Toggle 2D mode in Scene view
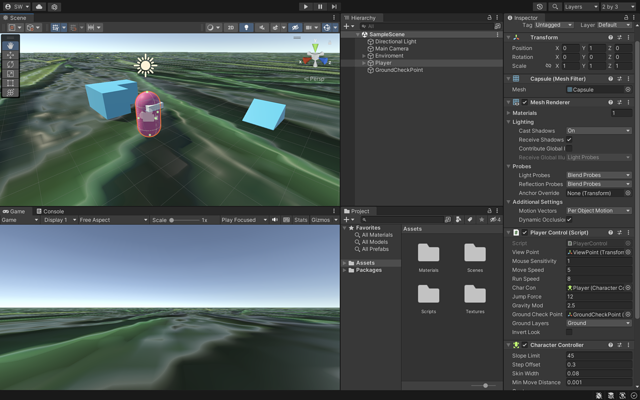 [x=231, y=27]
